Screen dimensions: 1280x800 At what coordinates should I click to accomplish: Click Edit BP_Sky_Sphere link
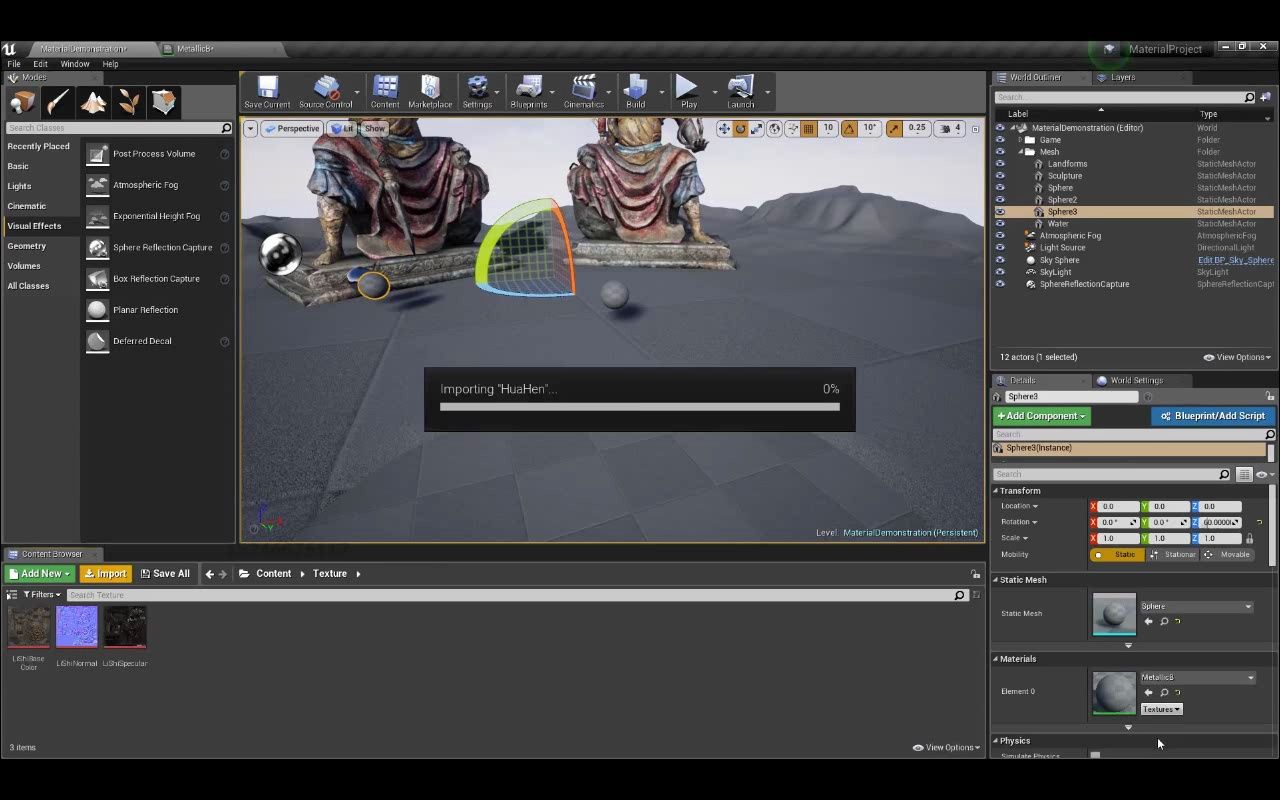tap(1236, 260)
